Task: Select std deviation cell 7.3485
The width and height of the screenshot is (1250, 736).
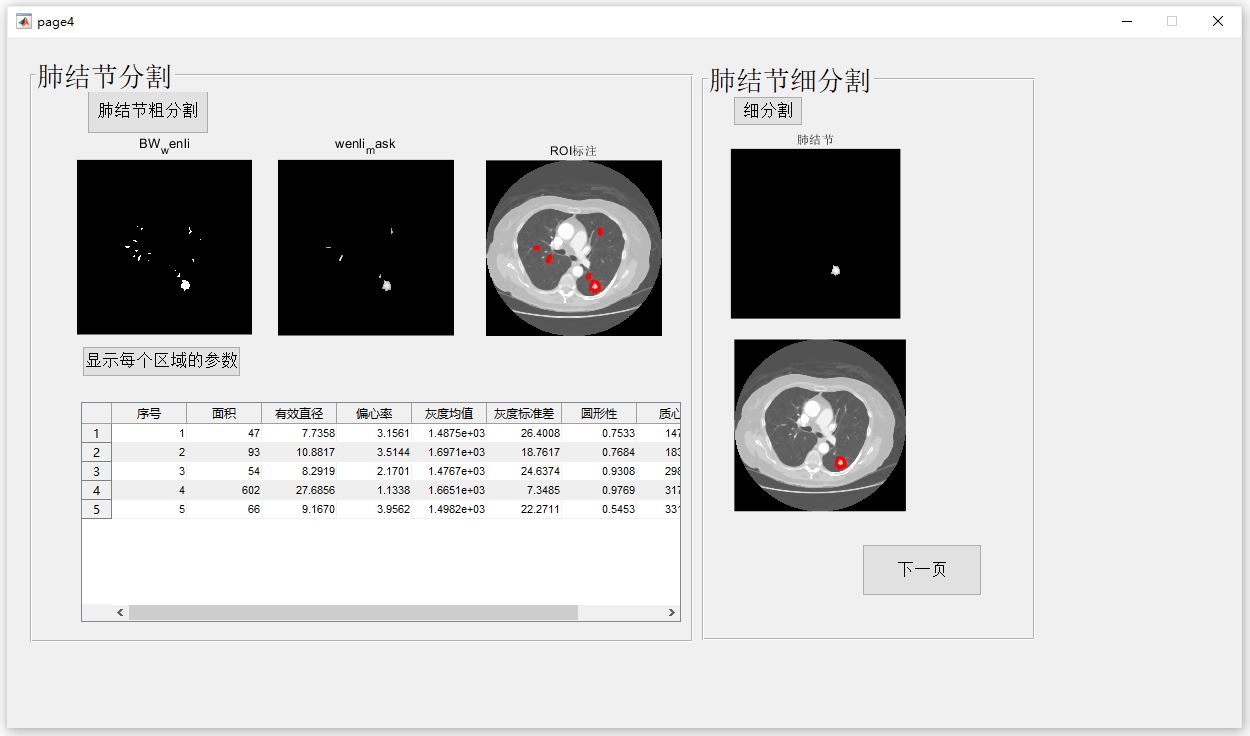Action: [x=524, y=490]
